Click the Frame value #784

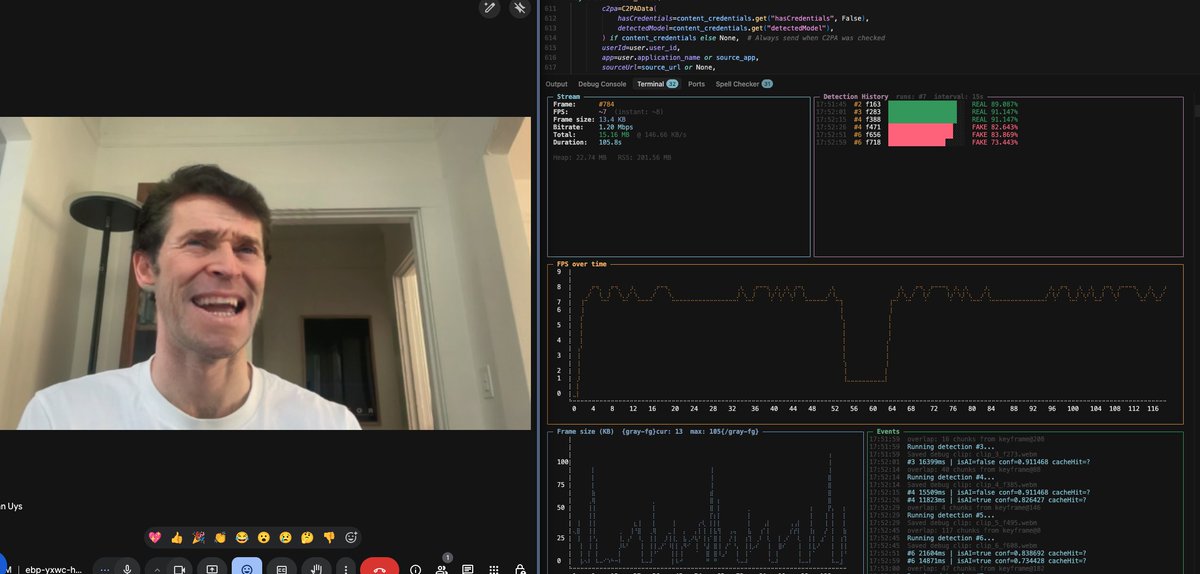[606, 104]
